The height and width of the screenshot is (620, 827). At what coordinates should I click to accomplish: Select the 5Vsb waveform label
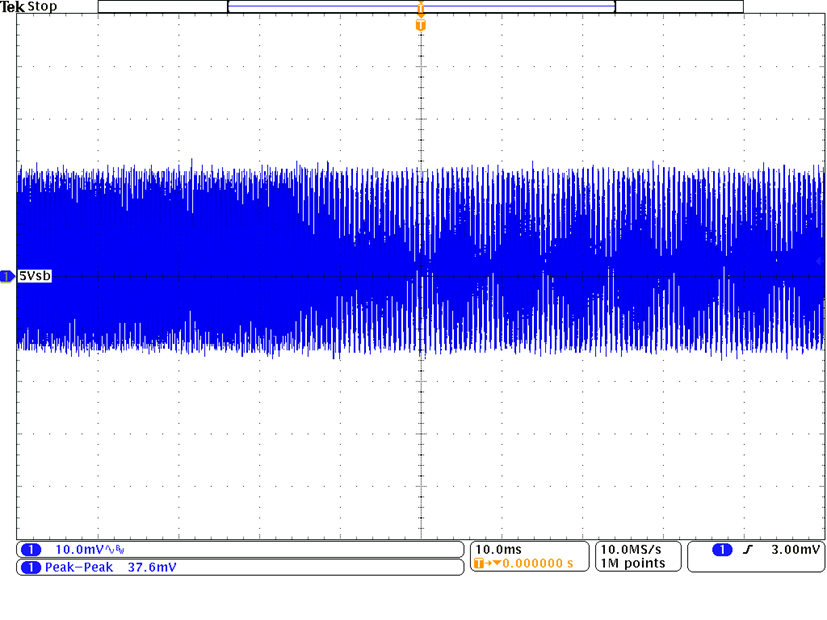35,275
